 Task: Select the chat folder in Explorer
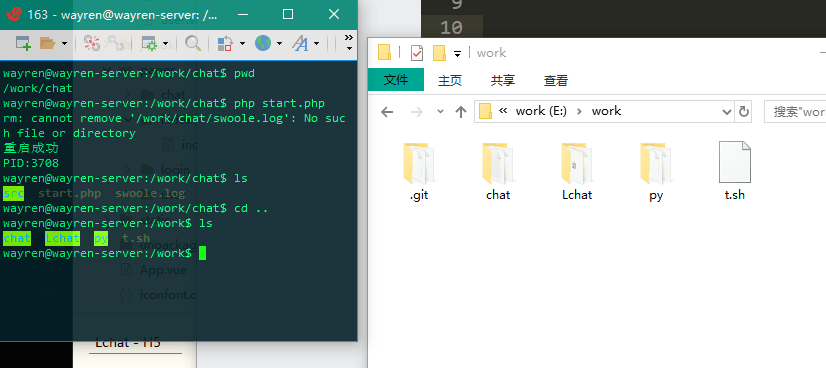pyautogui.click(x=498, y=171)
